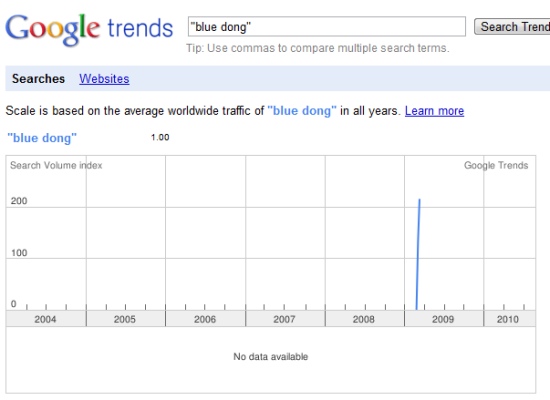This screenshot has width=550, height=400.
Task: Open the Websites tab
Action: point(104,79)
